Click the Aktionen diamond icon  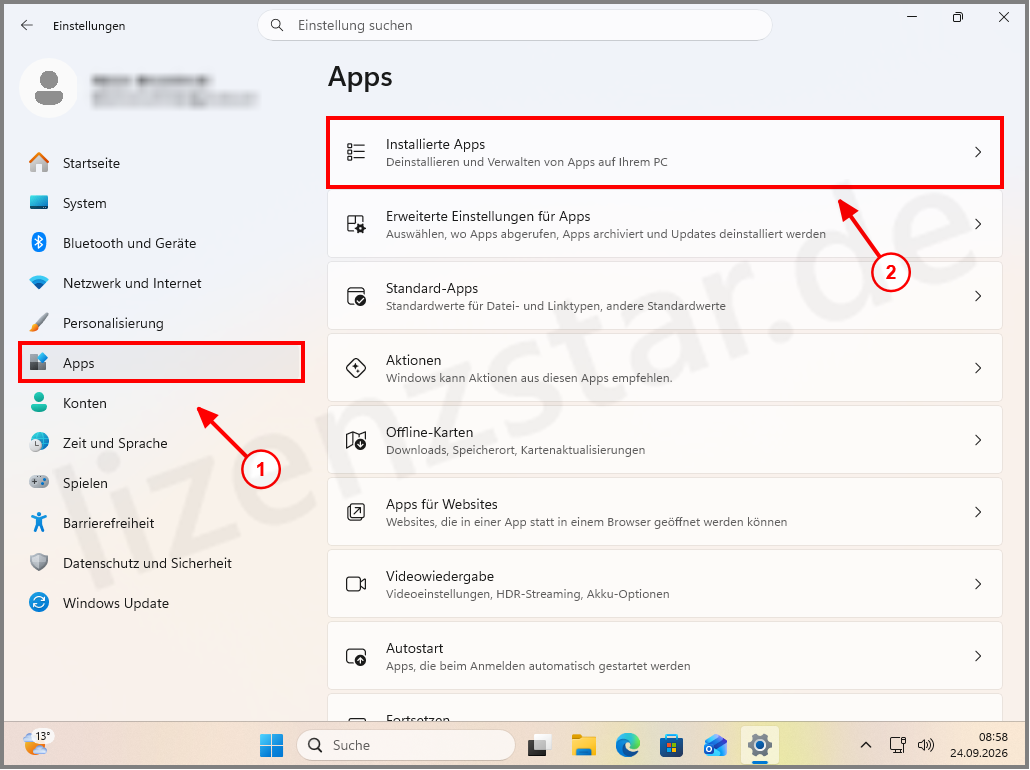pyautogui.click(x=356, y=368)
